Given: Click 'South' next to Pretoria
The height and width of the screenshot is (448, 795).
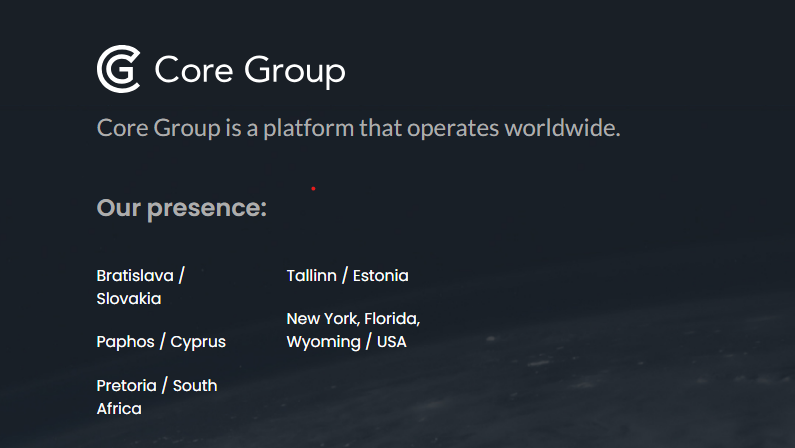Looking at the screenshot, I should coord(195,386).
